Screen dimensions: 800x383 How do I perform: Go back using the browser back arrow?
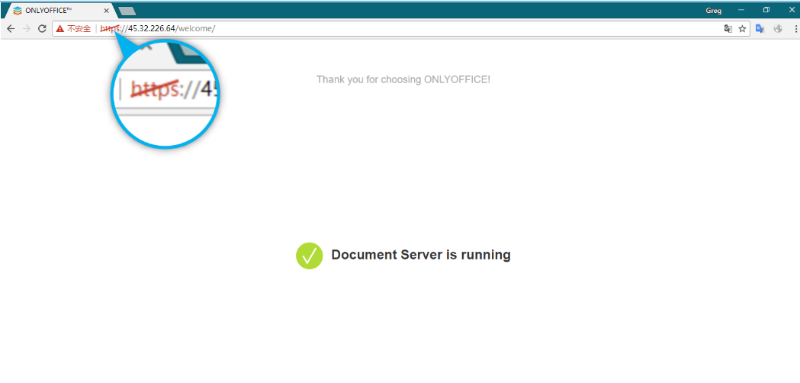[x=11, y=29]
